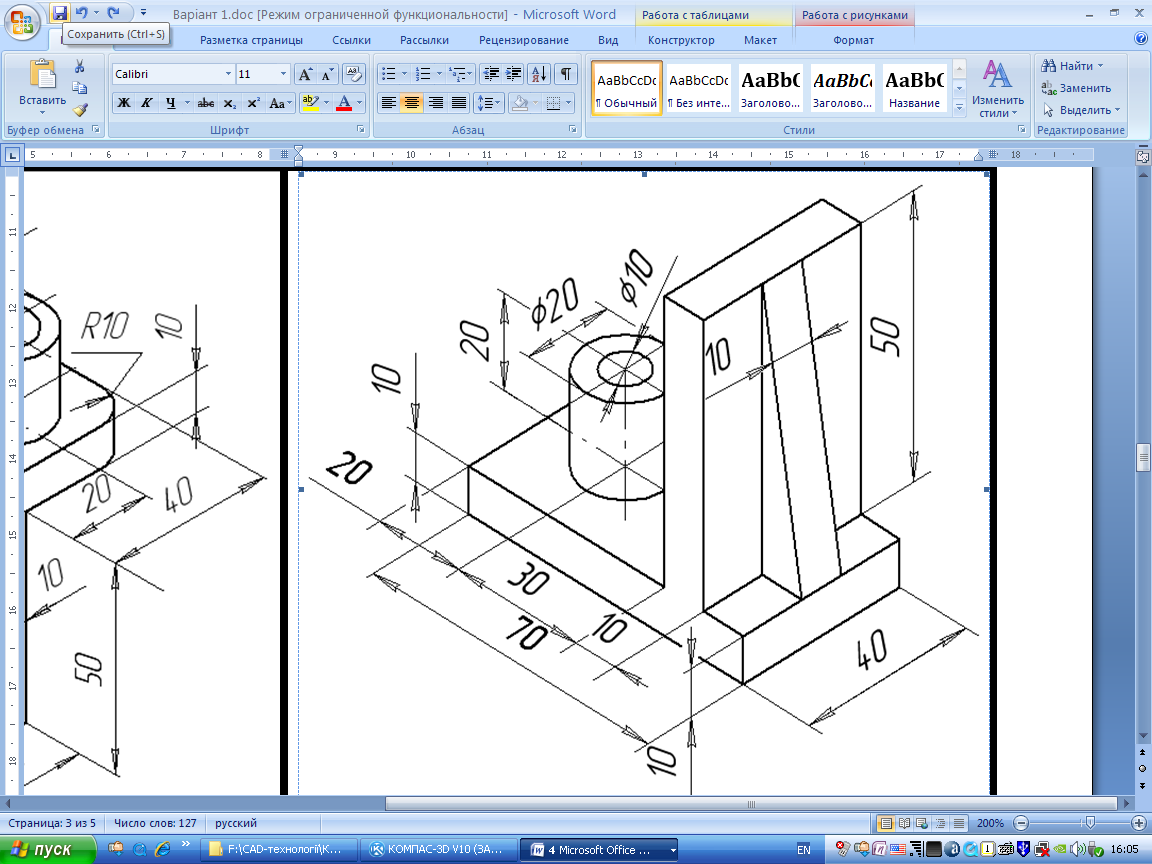
Task: Open Ссылки tab
Action: coord(351,40)
